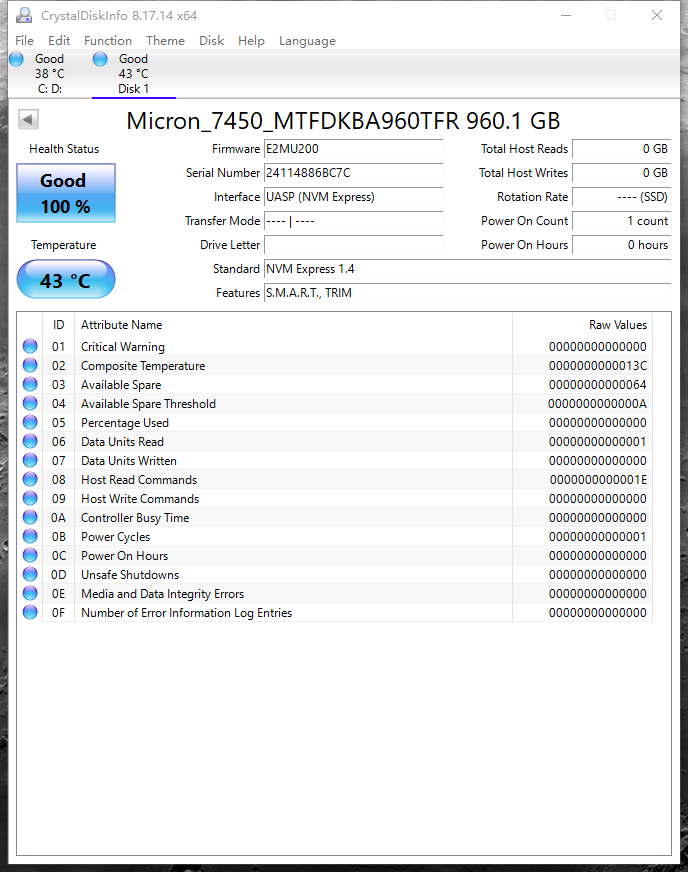688x872 pixels.
Task: Click the blue status orb for C: D: disk
Action: [x=17, y=59]
